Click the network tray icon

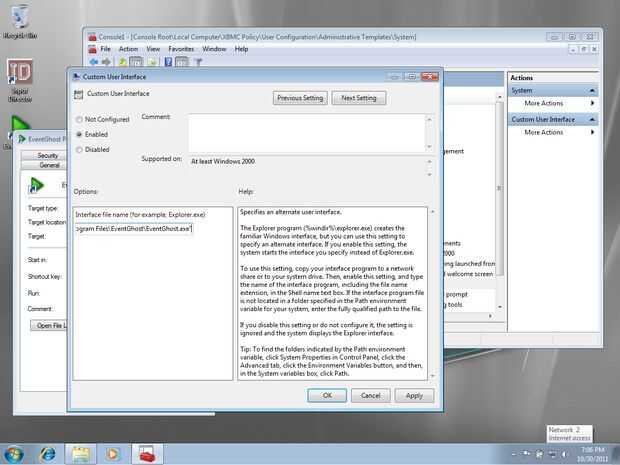[x=552, y=454]
